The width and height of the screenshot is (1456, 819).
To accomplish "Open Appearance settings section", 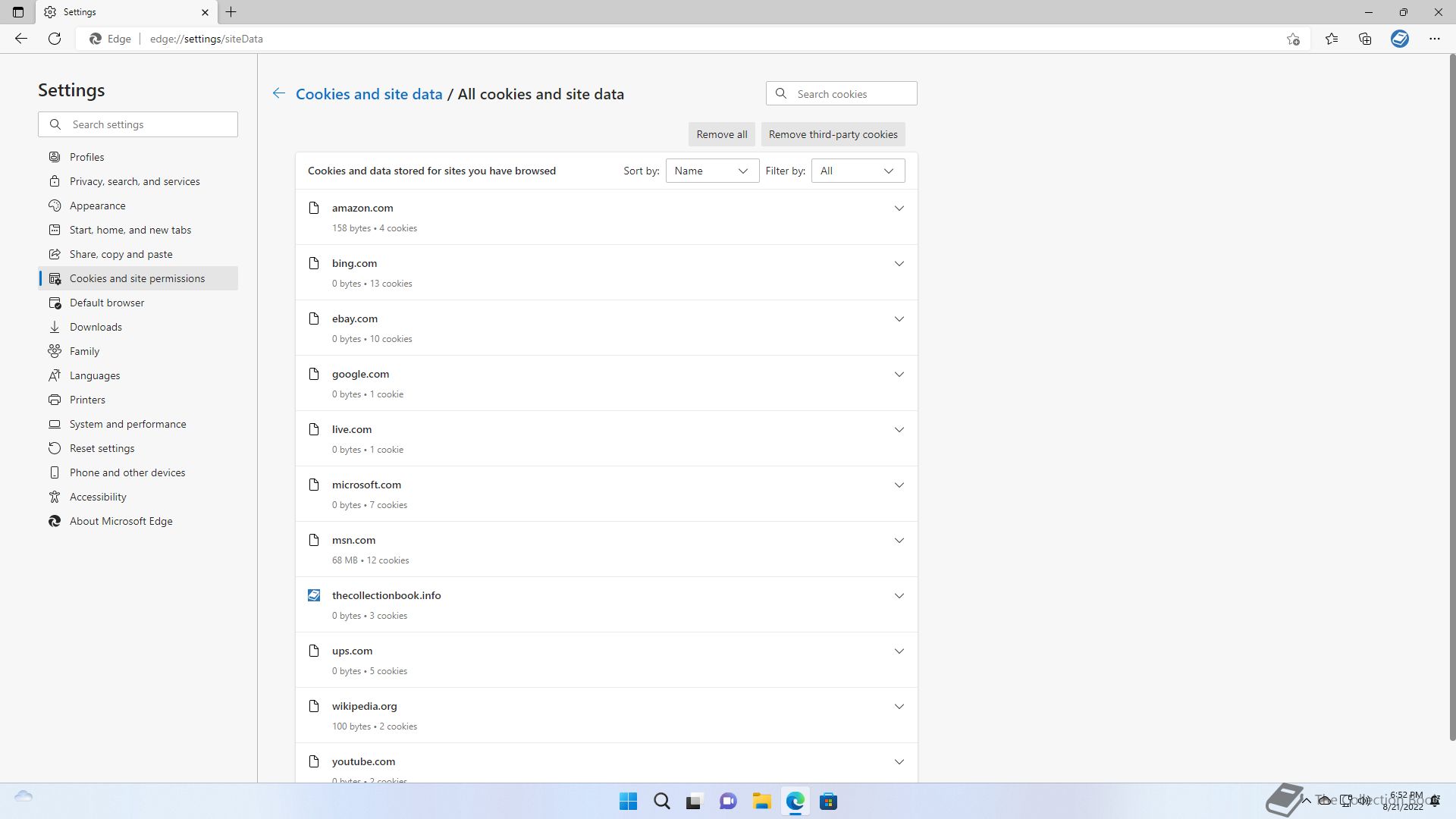I will click(138, 206).
